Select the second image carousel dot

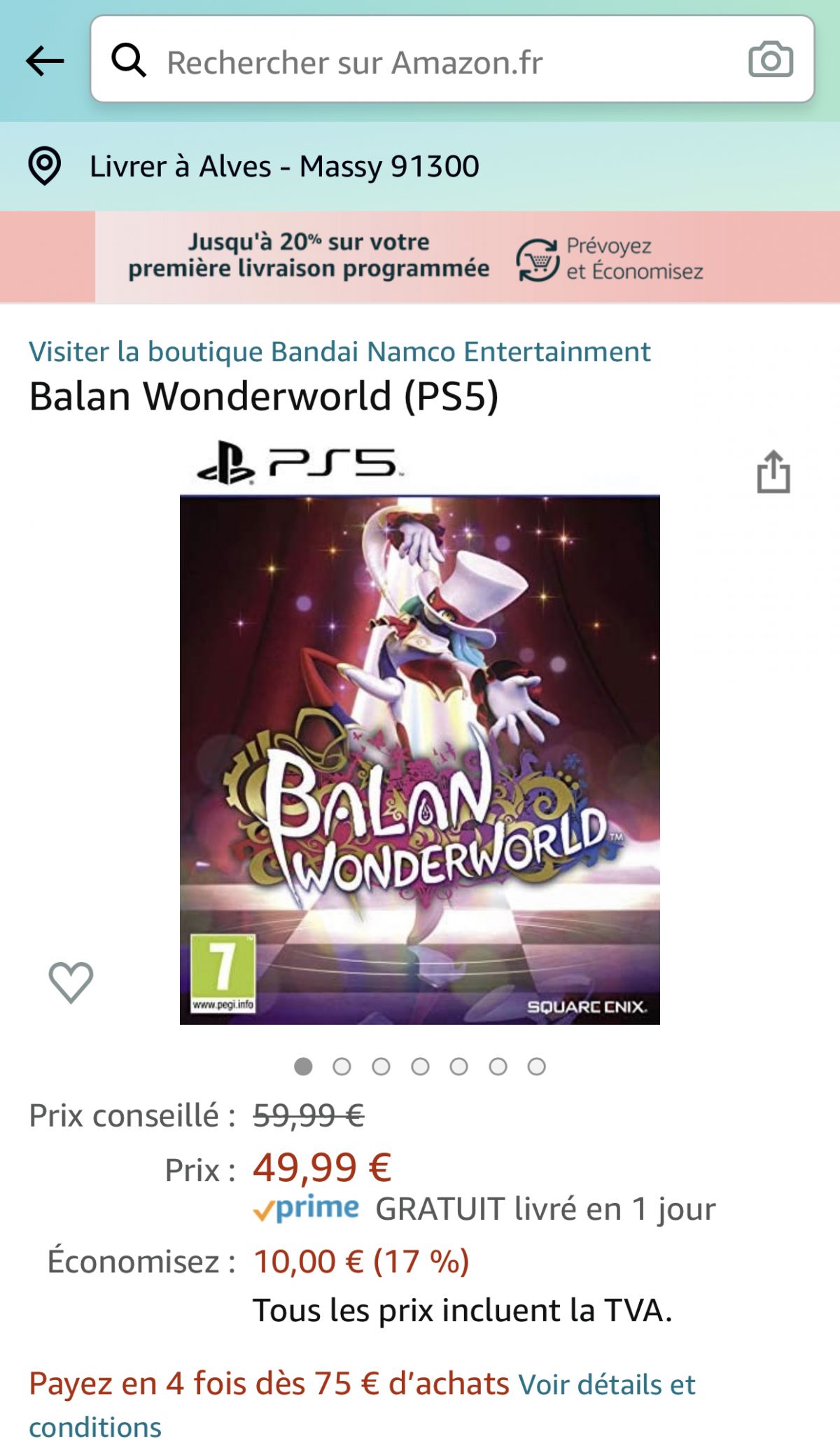(342, 1066)
